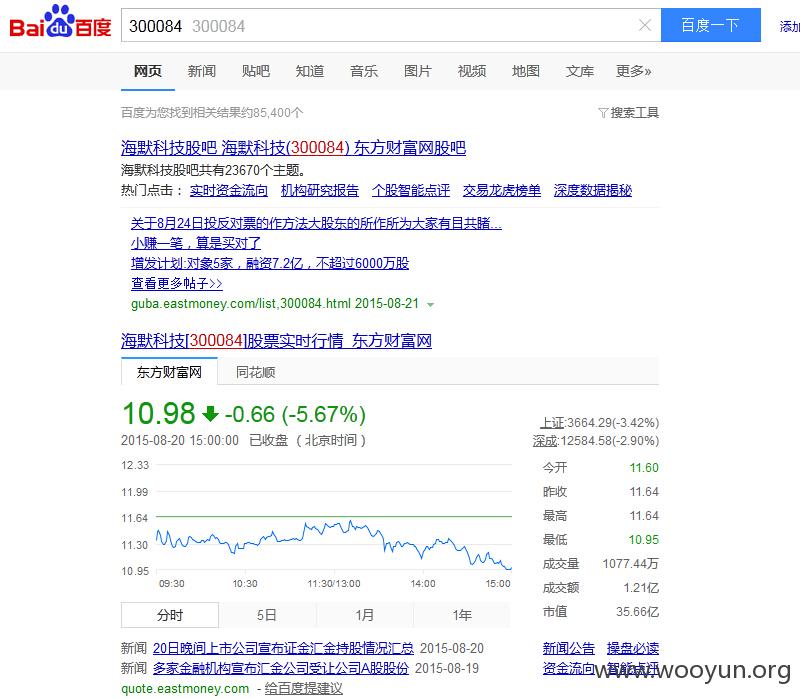This screenshot has width=800, height=699.
Task: Open news 多家金融机构宣布汇金公司受让公司A股股份
Action: pyautogui.click(x=281, y=668)
